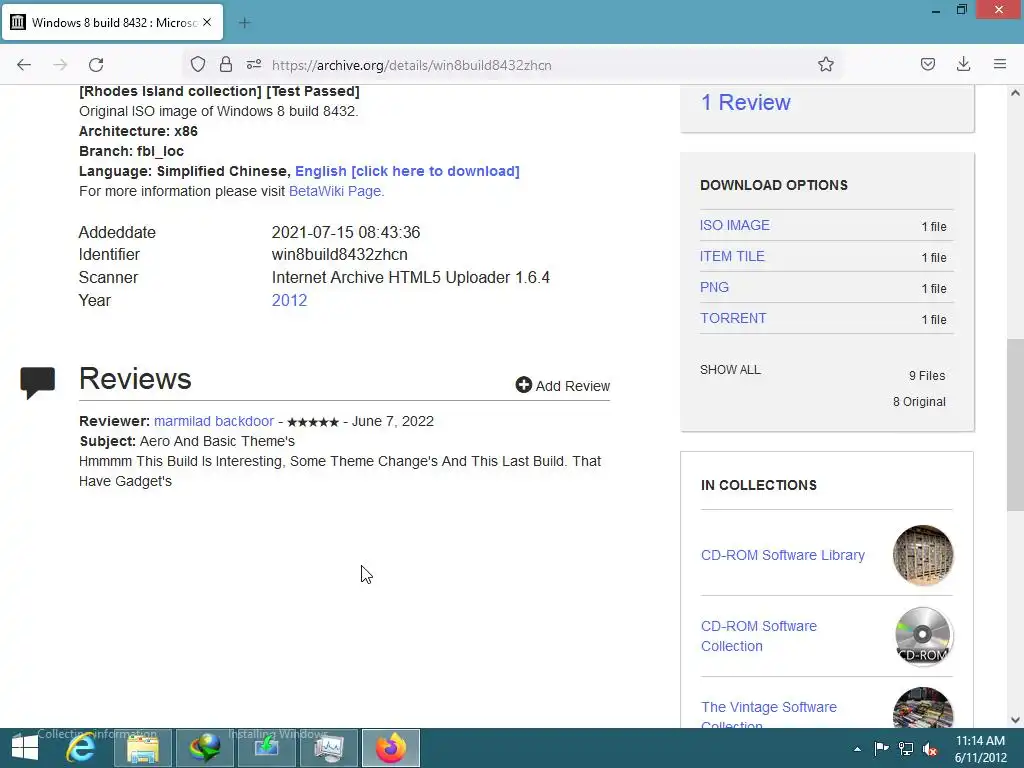Open CD-ROM Software Library thumbnail
Image resolution: width=1024 pixels, height=768 pixels.
pos(923,555)
